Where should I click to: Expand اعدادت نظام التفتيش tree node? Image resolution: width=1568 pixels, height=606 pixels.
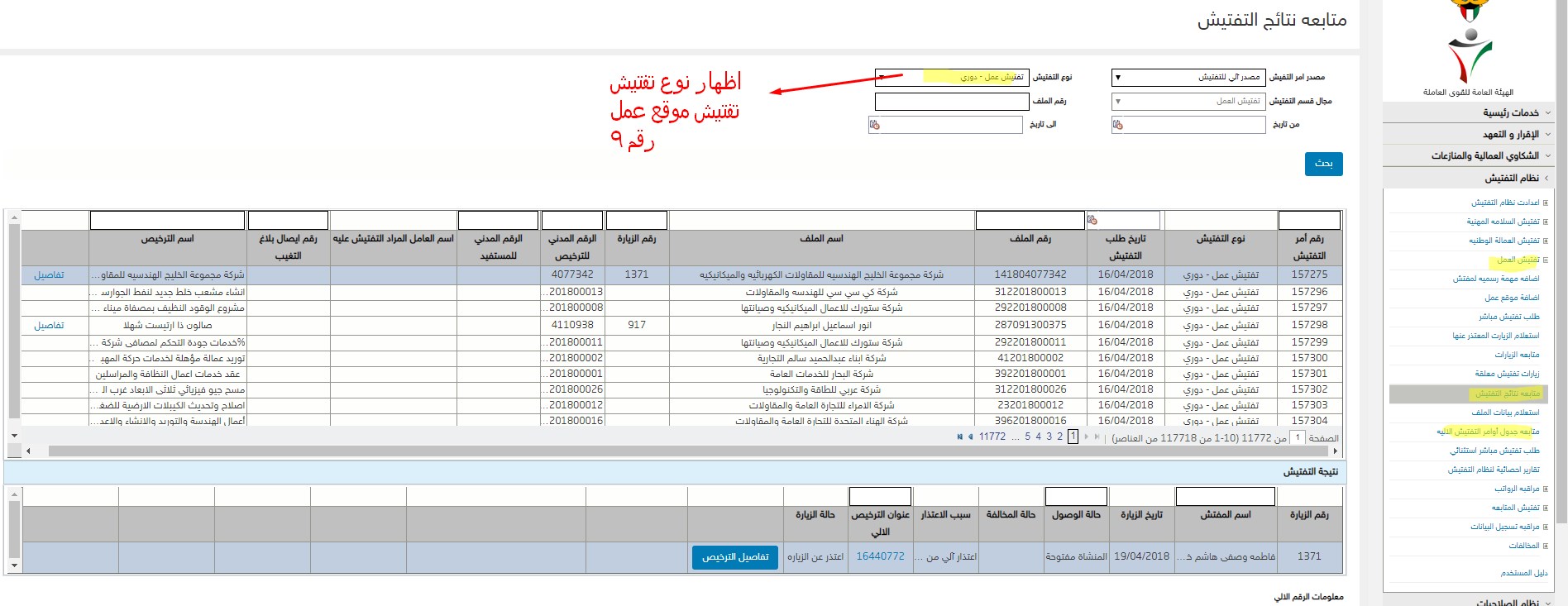tap(1546, 203)
